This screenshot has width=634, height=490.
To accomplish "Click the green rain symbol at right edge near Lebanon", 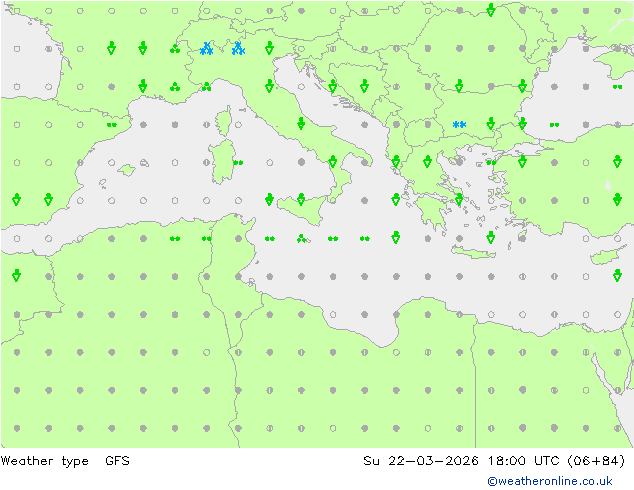I will click(617, 275).
